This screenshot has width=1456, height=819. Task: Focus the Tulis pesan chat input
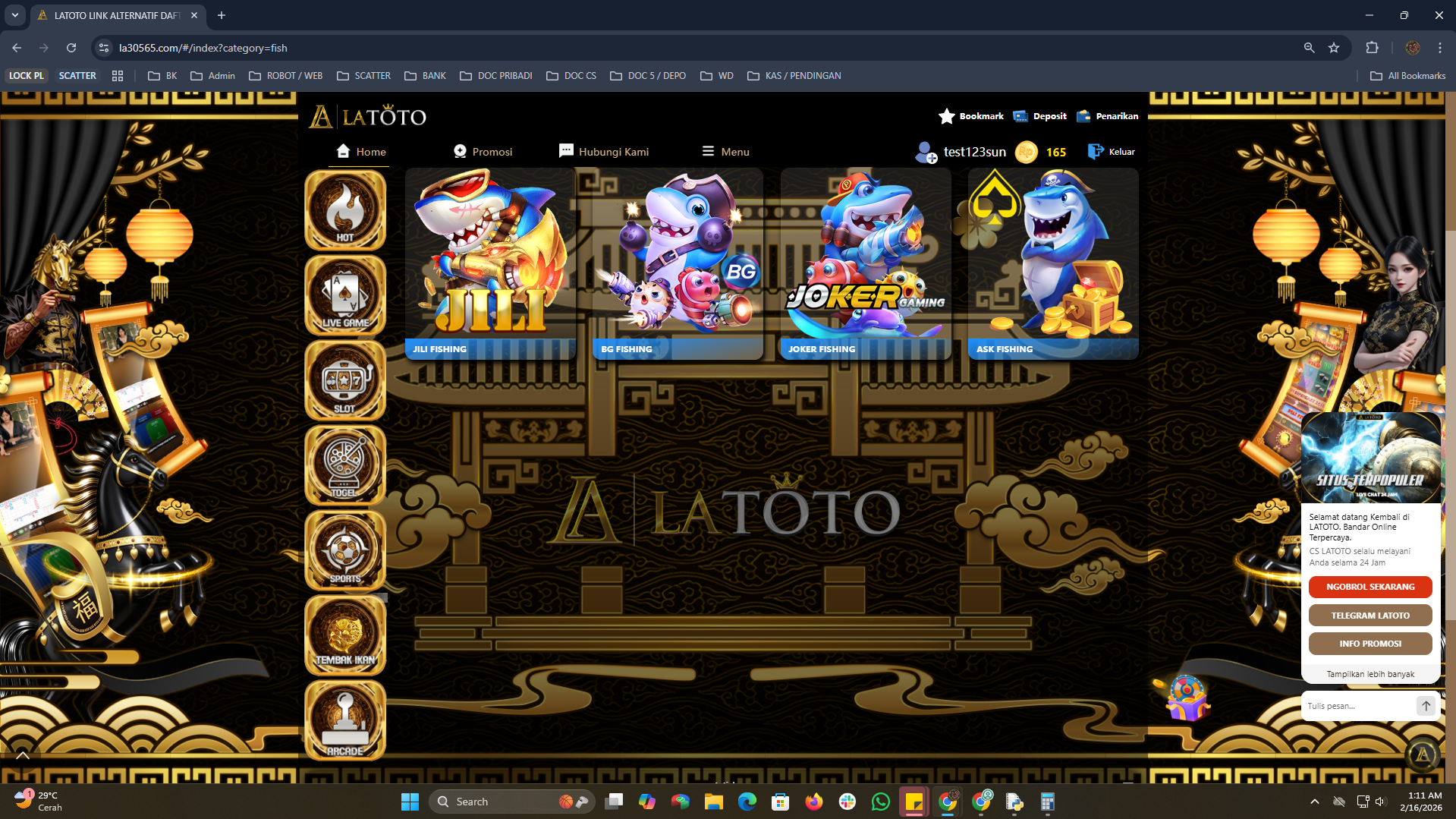point(1358,706)
